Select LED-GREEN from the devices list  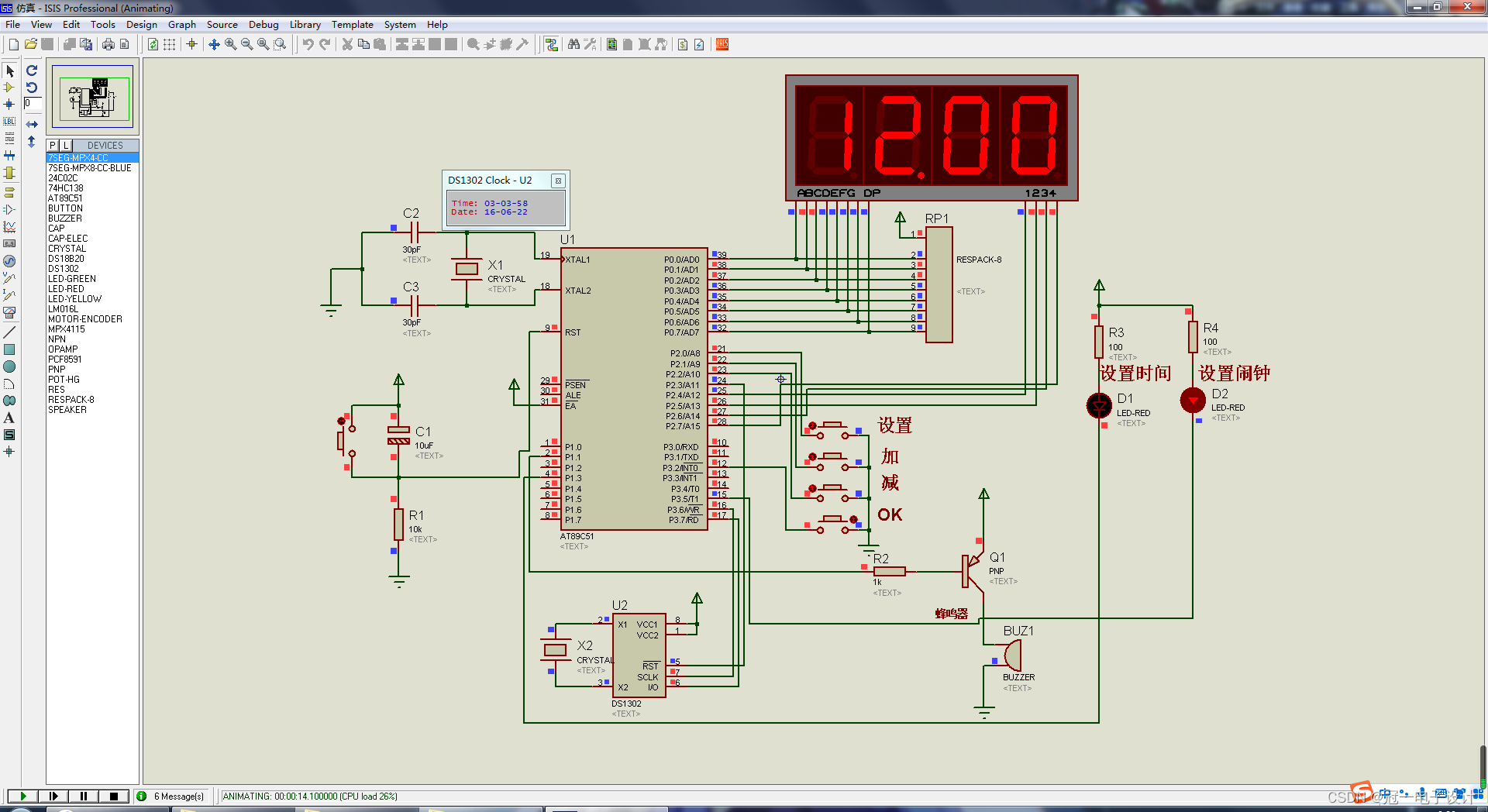coord(72,279)
